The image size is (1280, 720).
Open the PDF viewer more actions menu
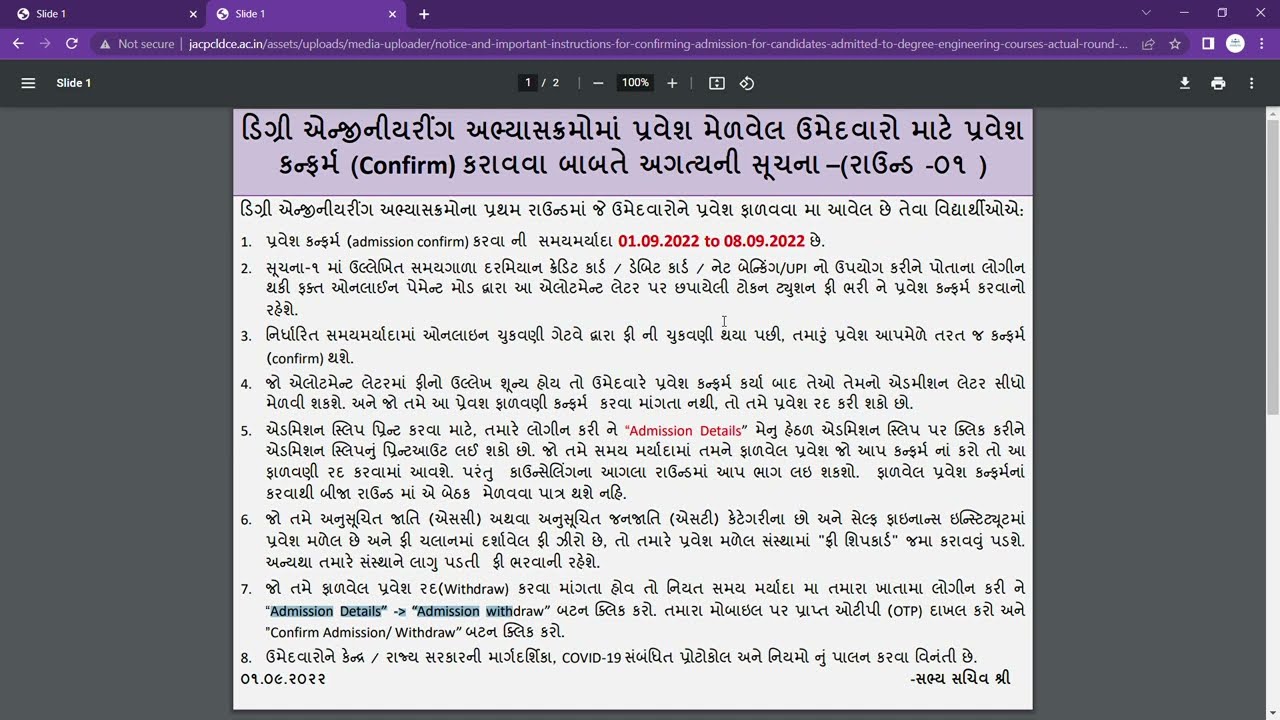pyautogui.click(x=1251, y=83)
